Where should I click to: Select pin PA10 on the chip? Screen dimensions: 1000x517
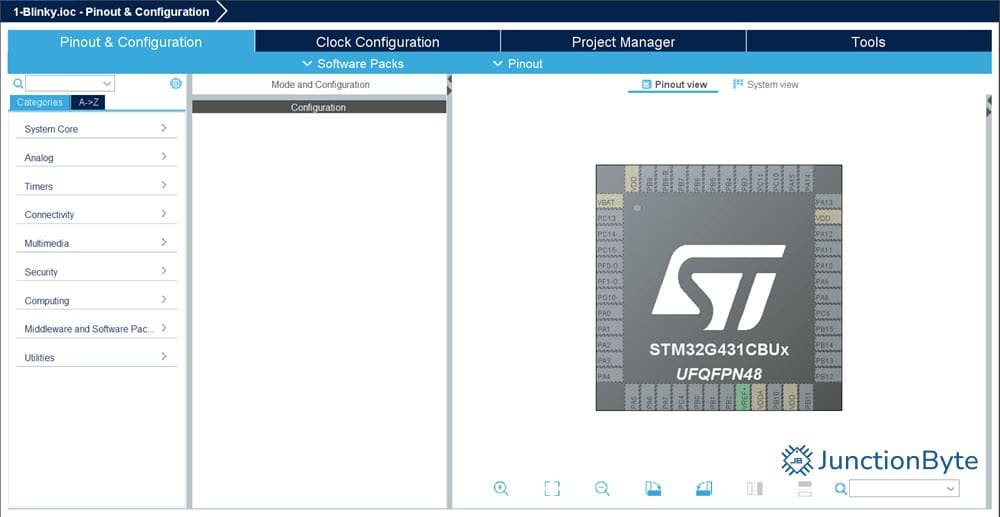[x=828, y=266]
